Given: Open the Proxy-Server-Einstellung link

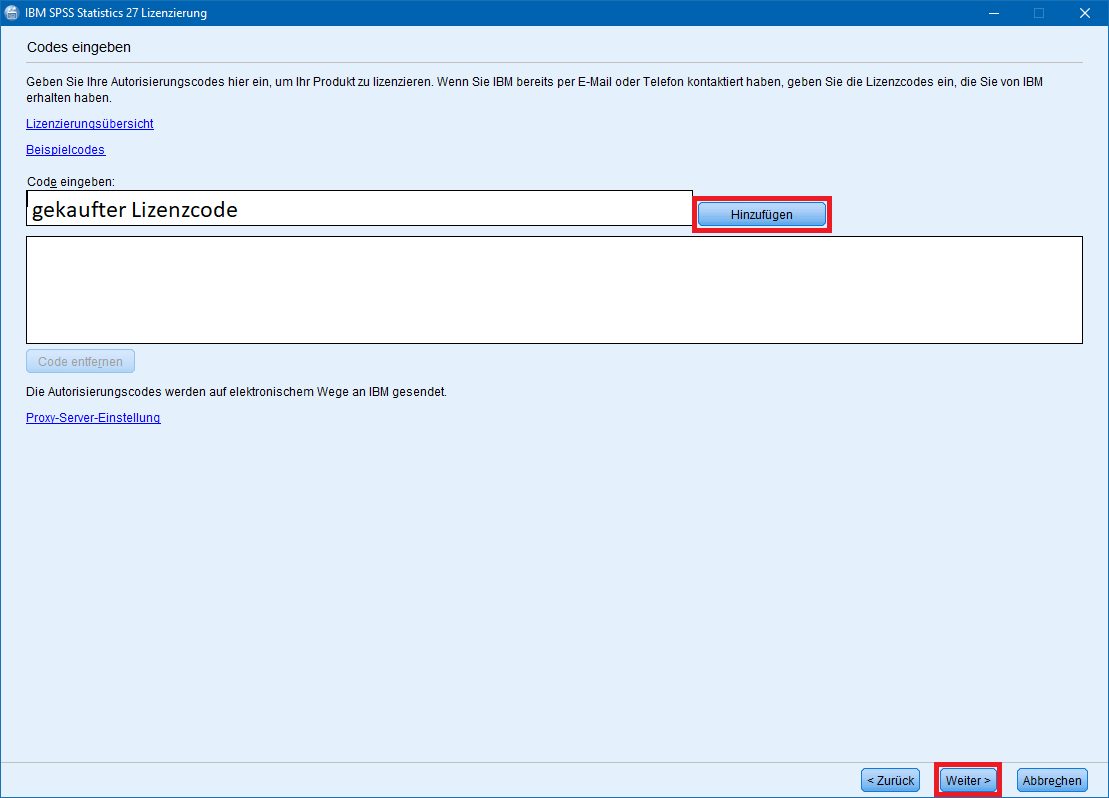Looking at the screenshot, I should tap(93, 418).
